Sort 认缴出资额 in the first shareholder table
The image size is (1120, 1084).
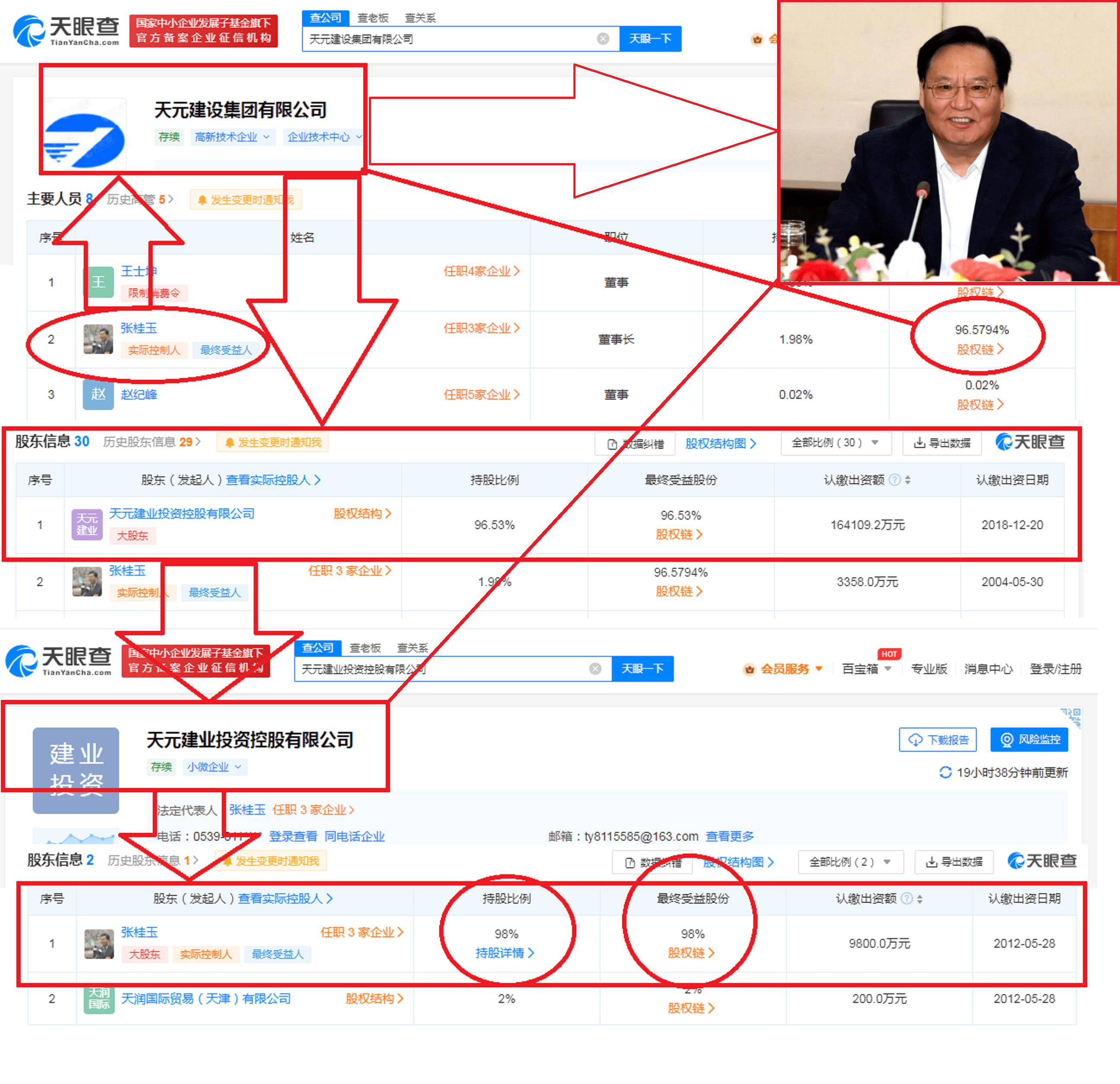907,480
